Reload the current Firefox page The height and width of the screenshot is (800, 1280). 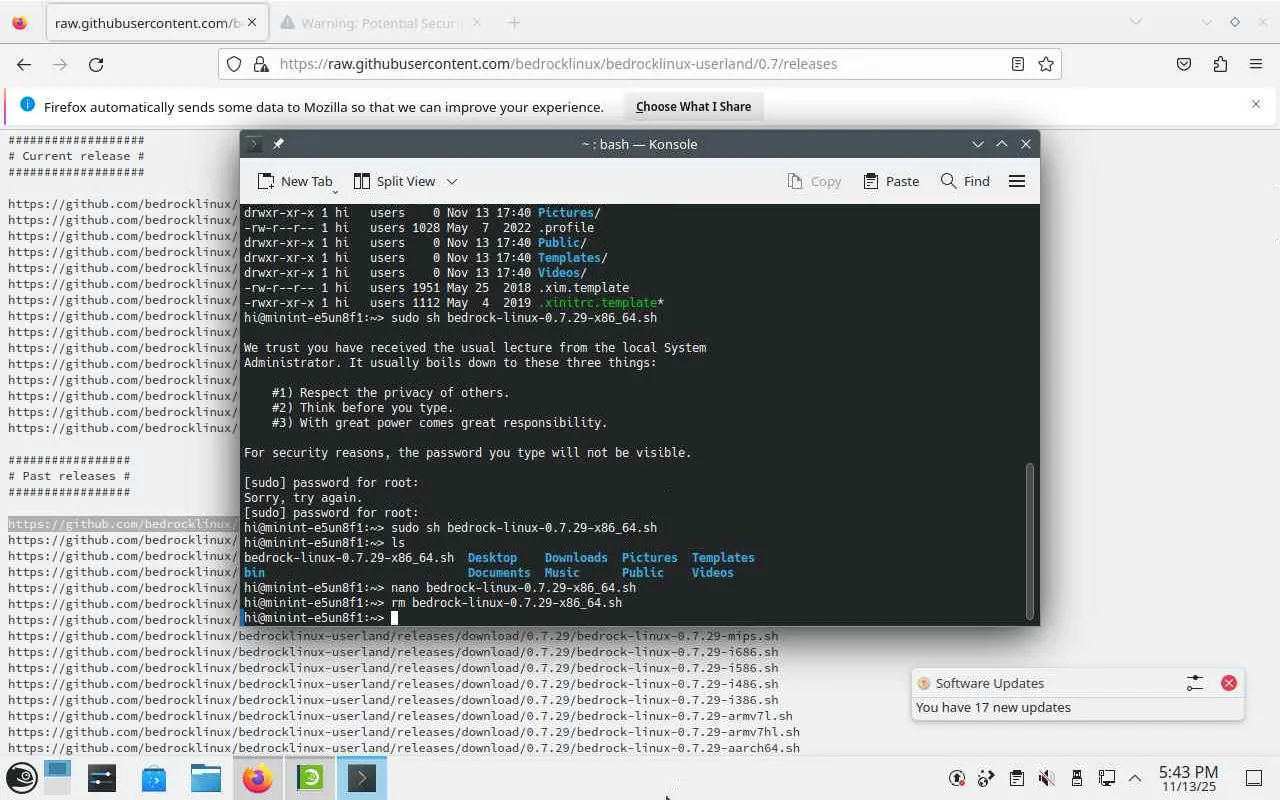[x=96, y=64]
